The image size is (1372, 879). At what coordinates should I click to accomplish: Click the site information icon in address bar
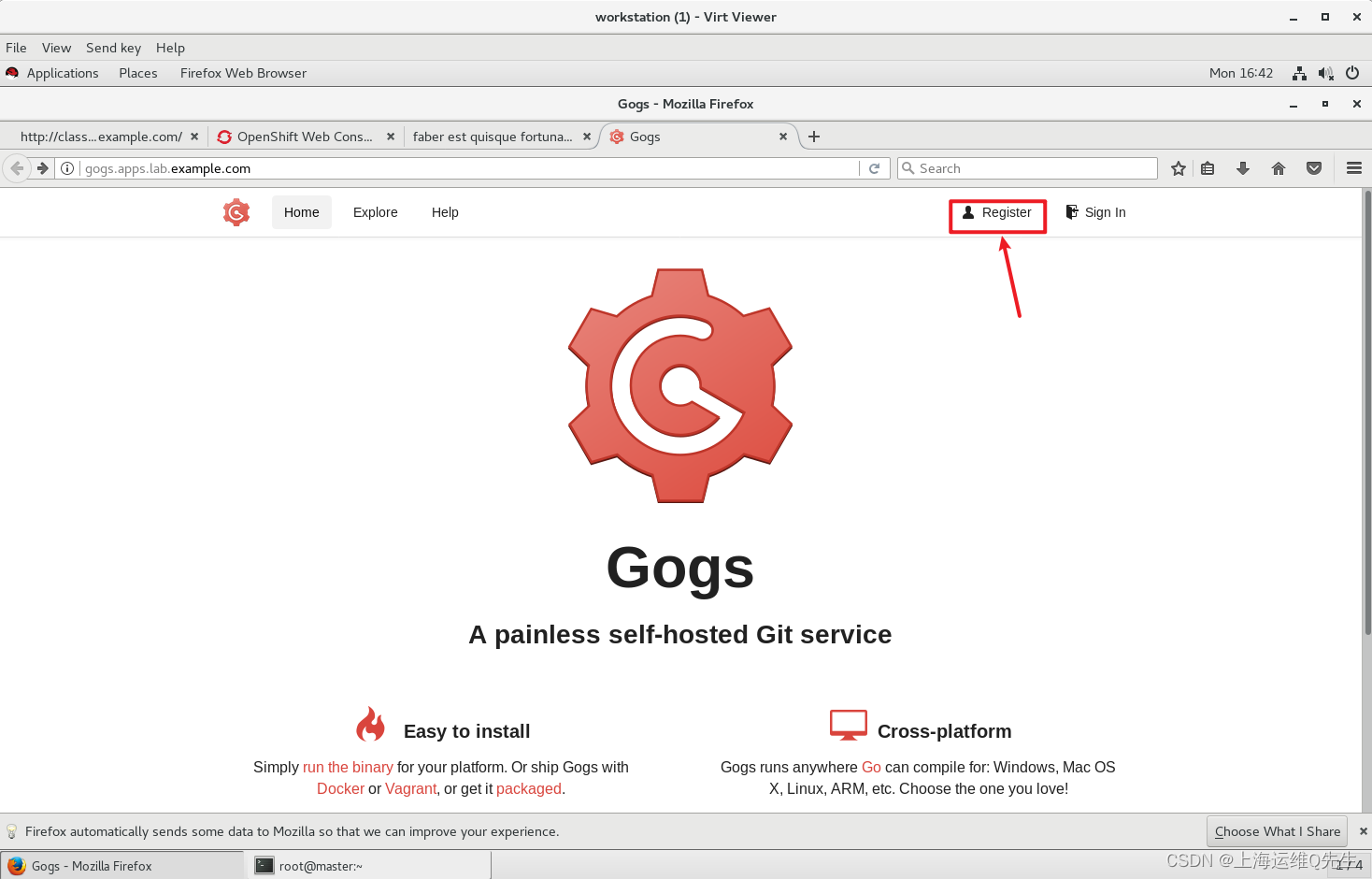pos(67,168)
